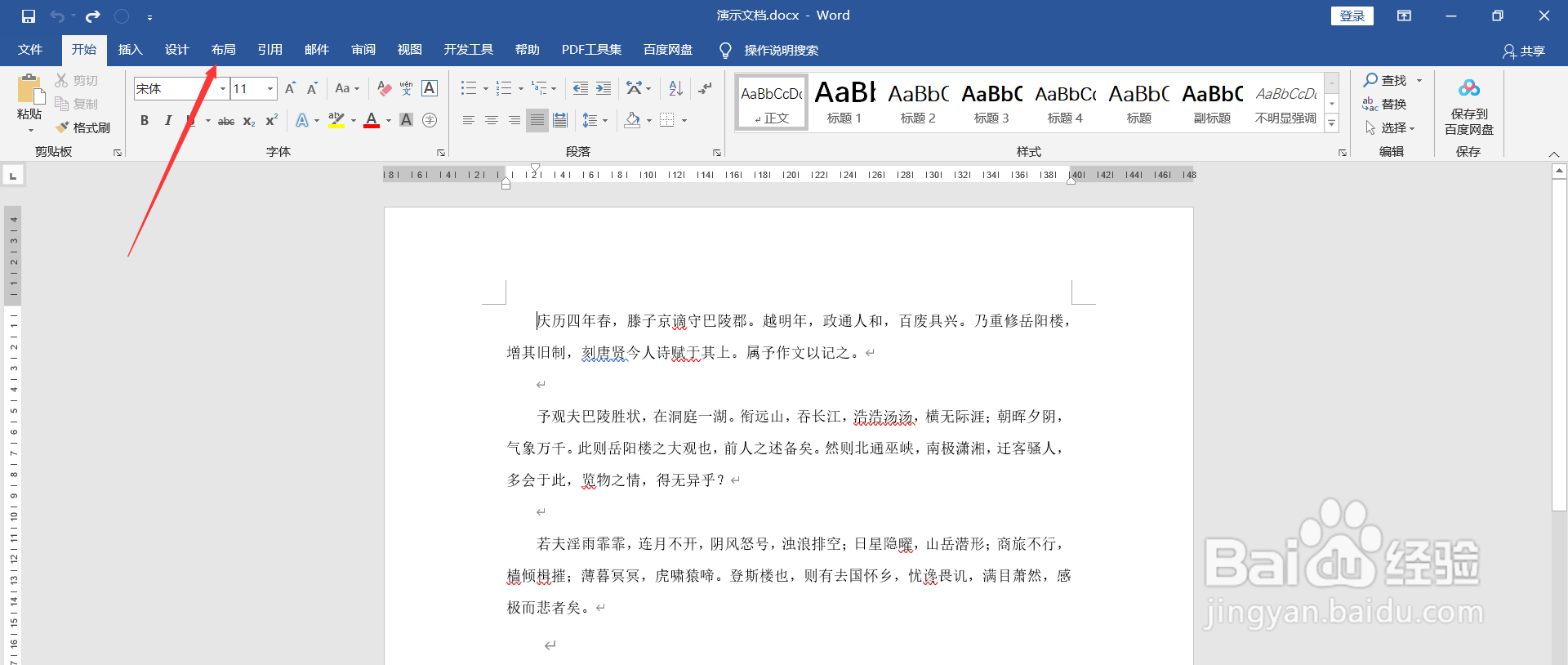Click the search box 操作说明搜索
This screenshot has width=1568, height=665.
pyautogui.click(x=781, y=51)
